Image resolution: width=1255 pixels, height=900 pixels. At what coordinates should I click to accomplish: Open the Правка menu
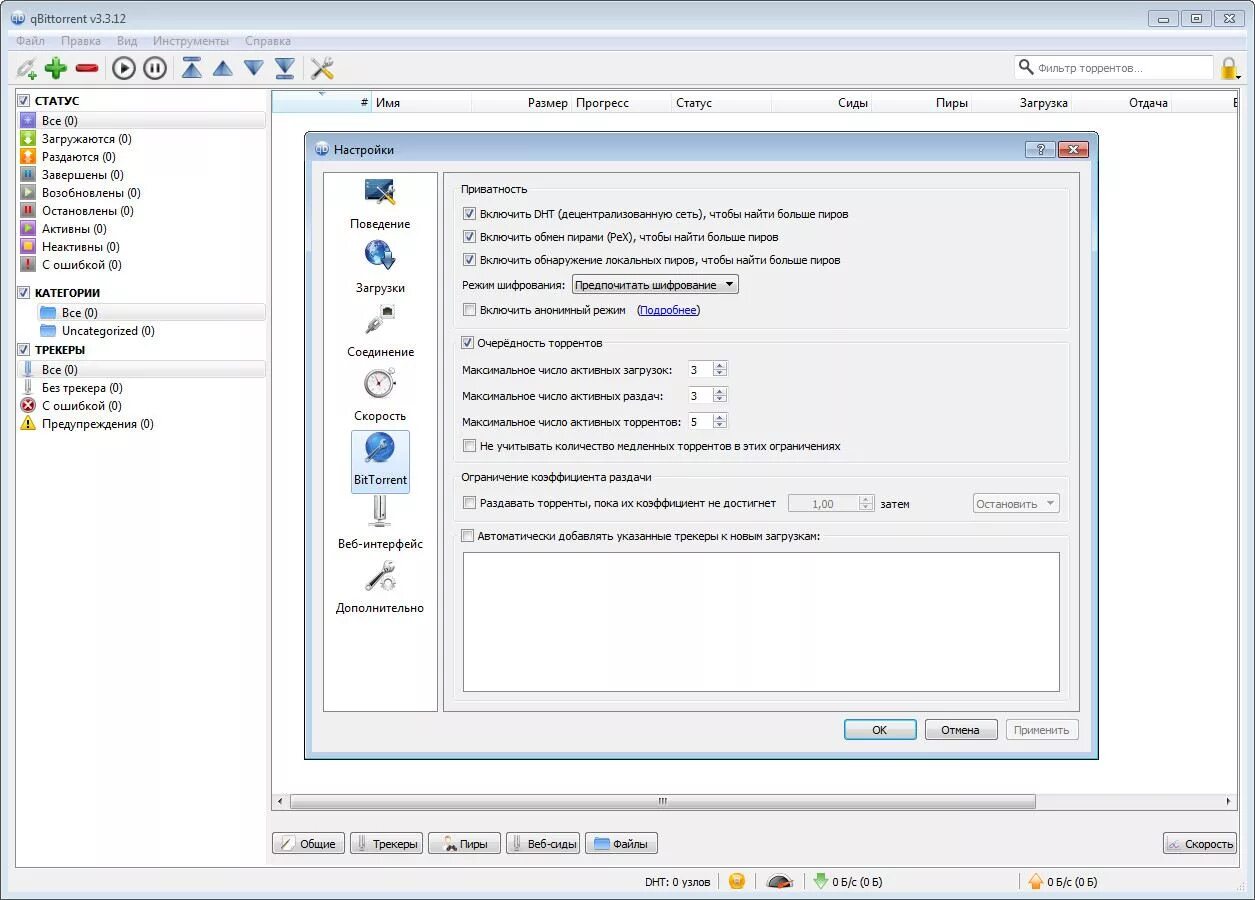[x=81, y=41]
